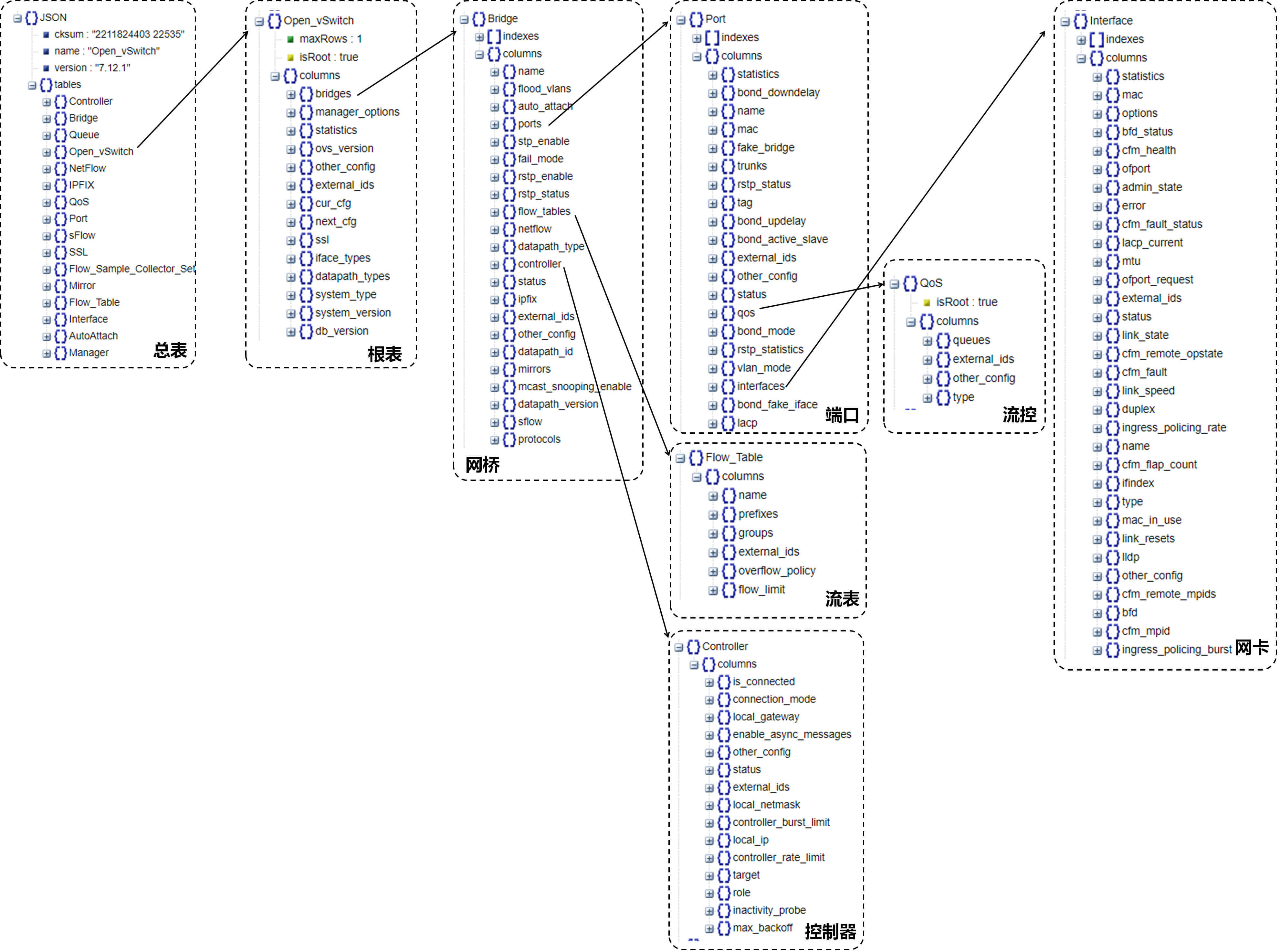Click the blue square icon next to cksum
The width and height of the screenshot is (1280, 952).
tap(46, 35)
